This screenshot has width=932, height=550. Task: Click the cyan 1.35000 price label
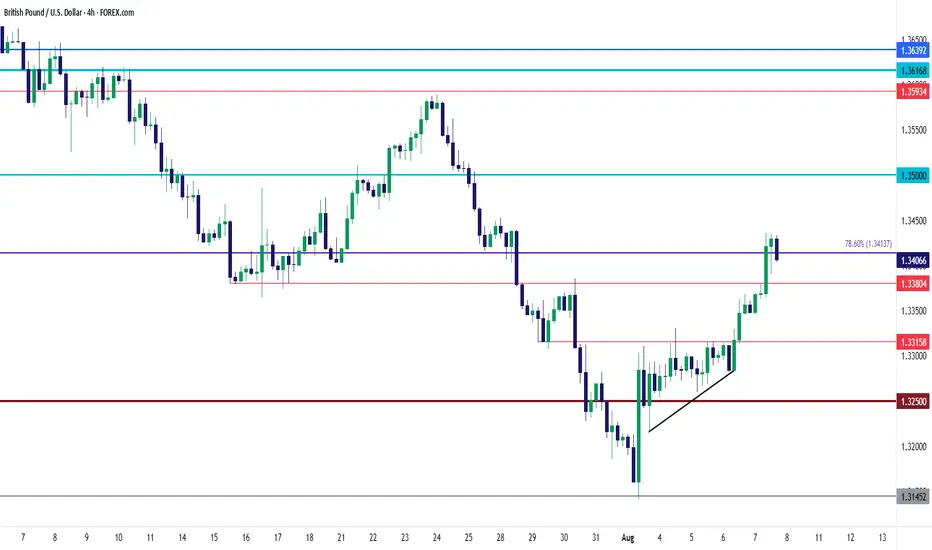(913, 175)
